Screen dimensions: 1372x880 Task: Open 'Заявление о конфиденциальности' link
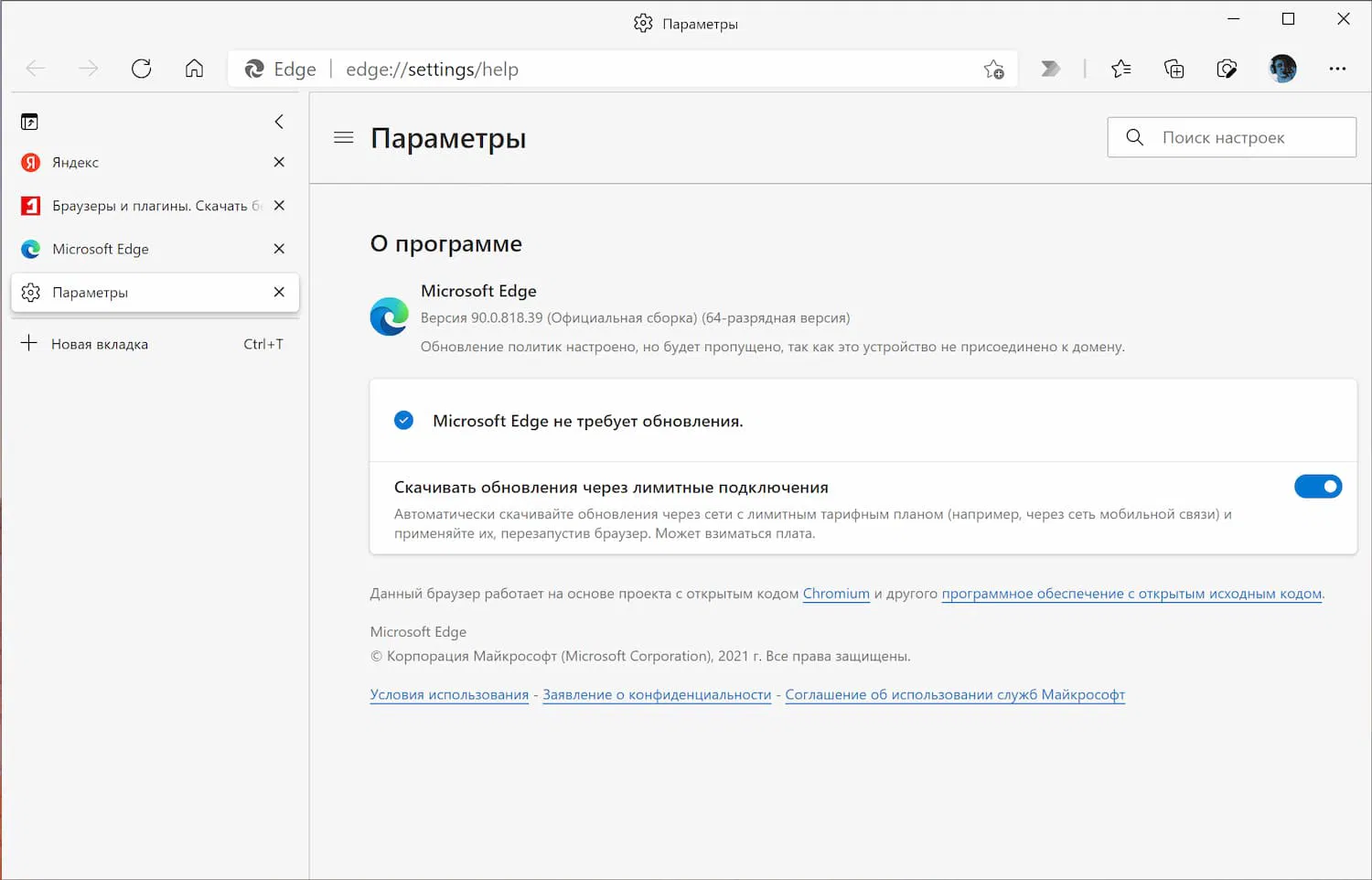point(657,694)
